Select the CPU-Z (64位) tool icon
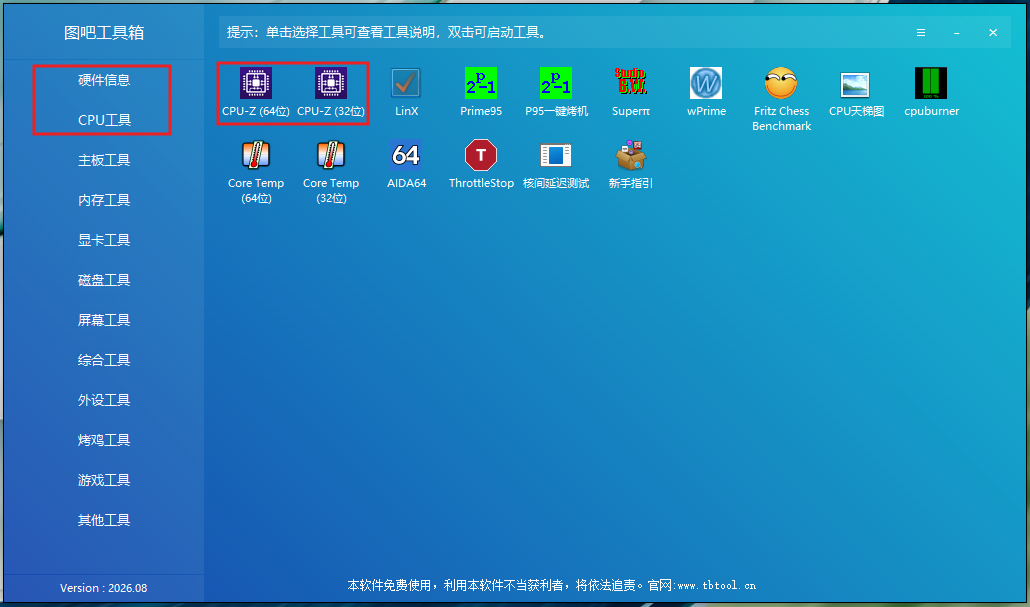The image size is (1030, 607). pos(256,83)
